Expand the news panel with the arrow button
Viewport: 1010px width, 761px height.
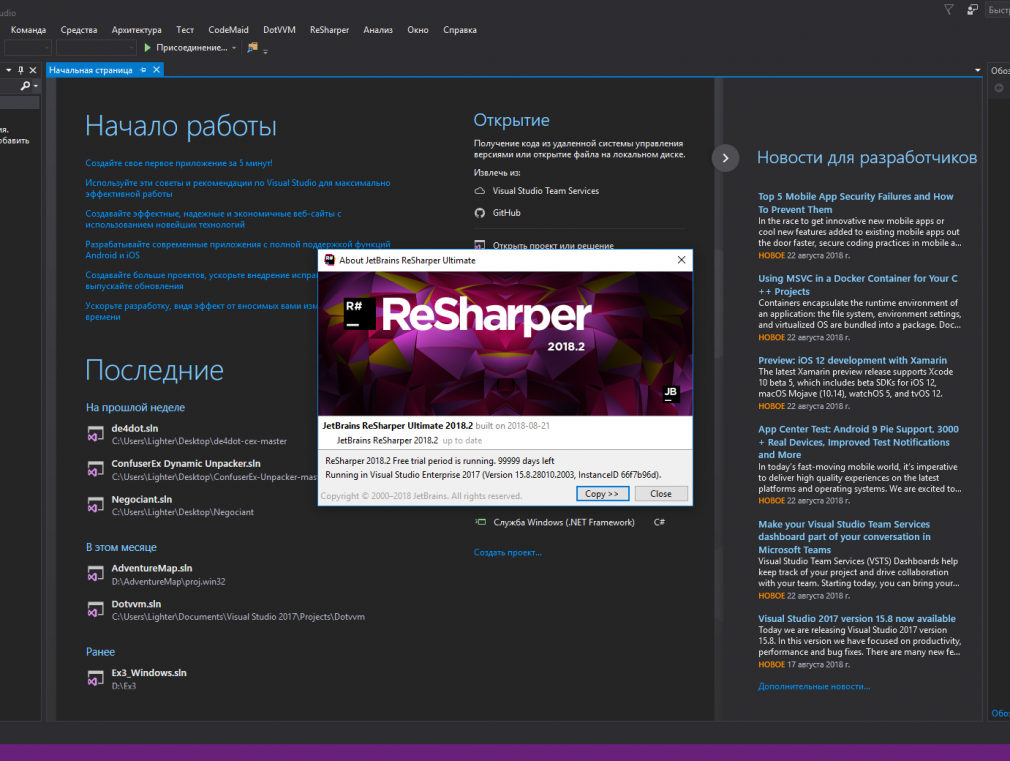[725, 158]
